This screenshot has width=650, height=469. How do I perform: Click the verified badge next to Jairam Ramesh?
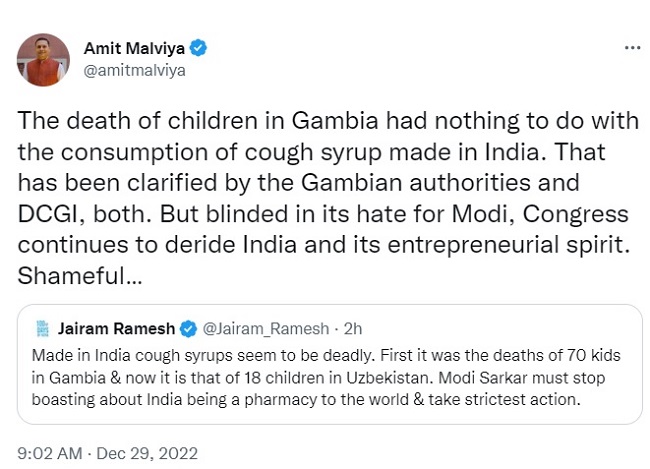coord(188,328)
